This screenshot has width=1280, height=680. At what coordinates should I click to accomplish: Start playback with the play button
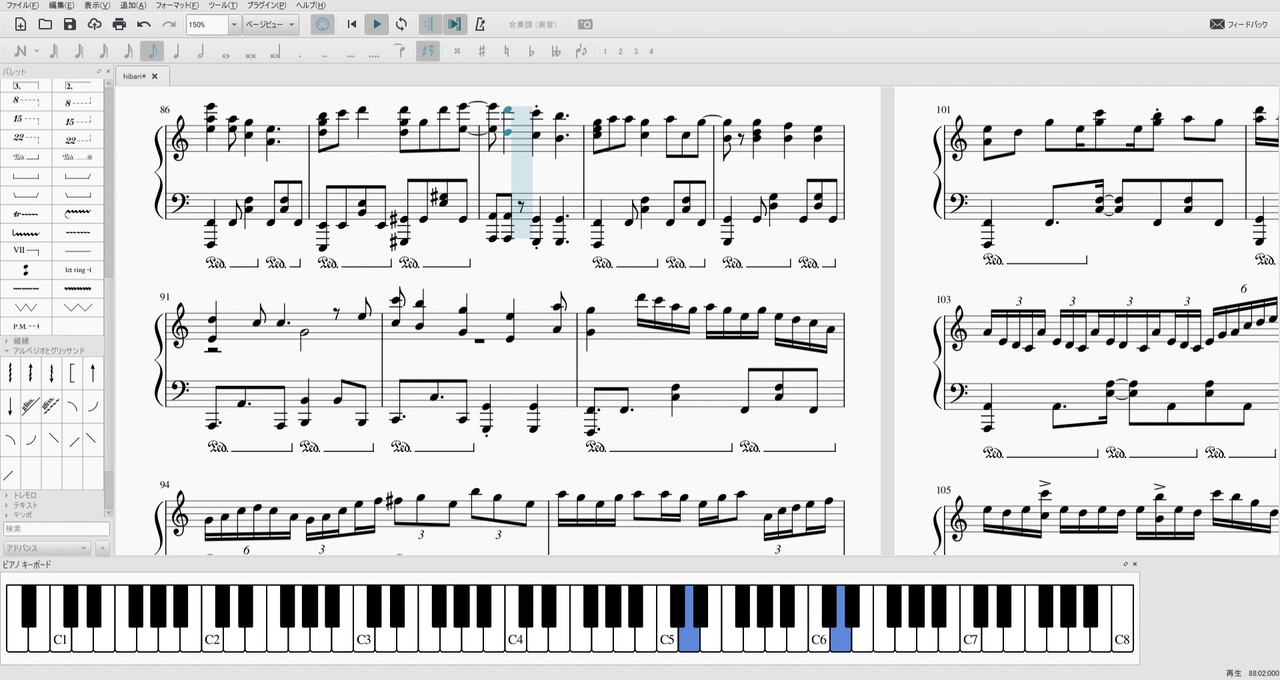click(377, 24)
